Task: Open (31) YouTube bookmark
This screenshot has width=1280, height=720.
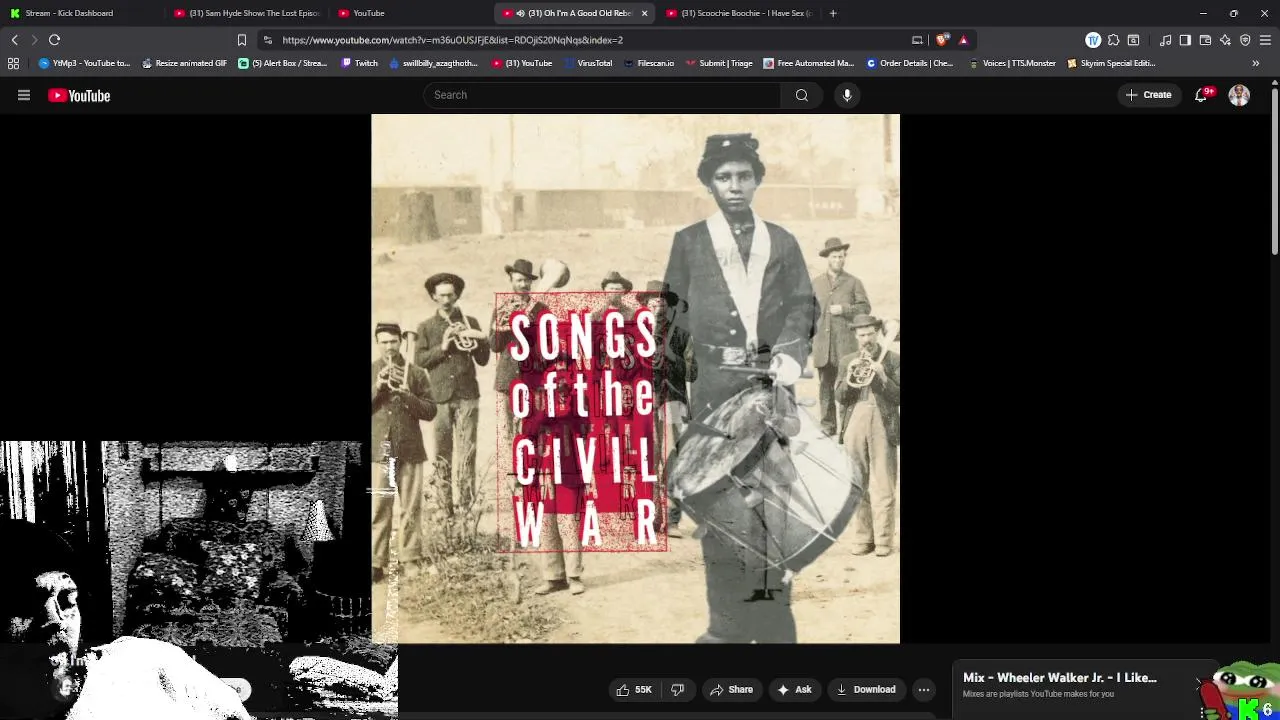Action: tap(522, 63)
